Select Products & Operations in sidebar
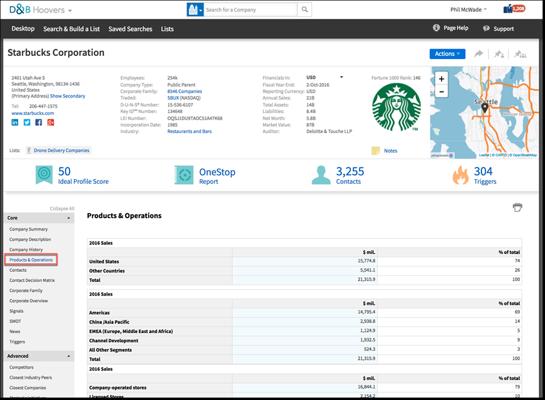 (31, 260)
